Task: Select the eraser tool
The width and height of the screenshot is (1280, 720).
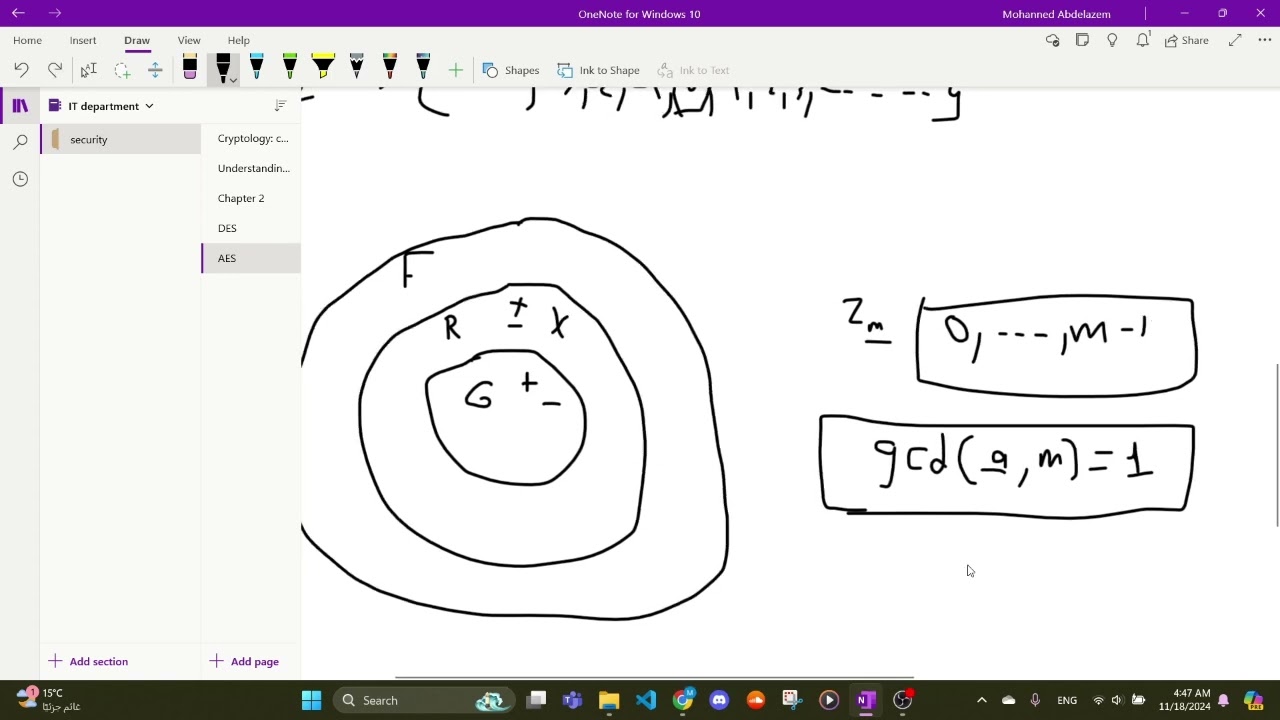Action: pos(190,69)
